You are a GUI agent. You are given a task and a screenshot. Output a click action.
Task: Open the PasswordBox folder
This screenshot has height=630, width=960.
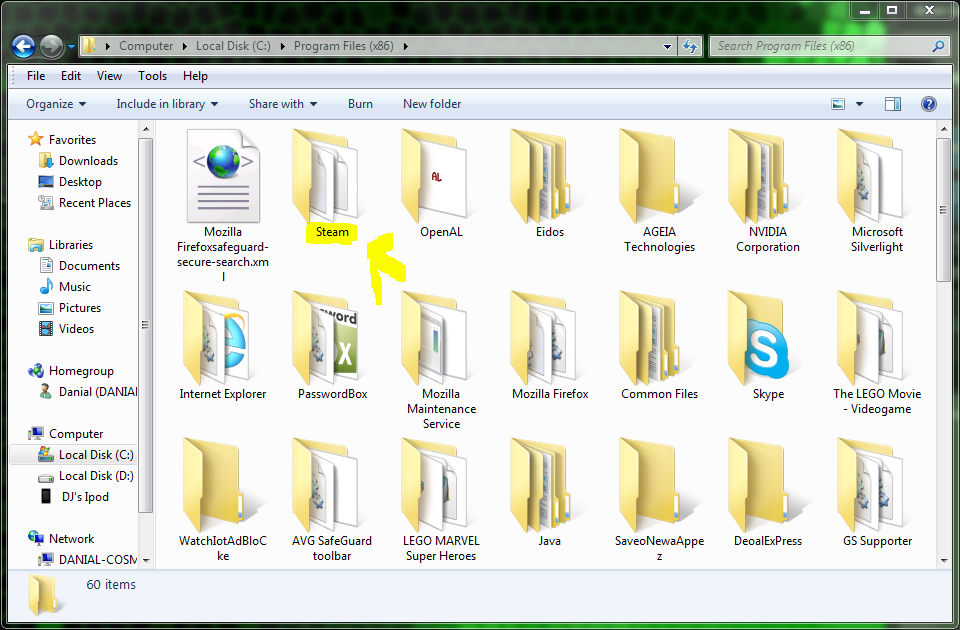[332, 346]
